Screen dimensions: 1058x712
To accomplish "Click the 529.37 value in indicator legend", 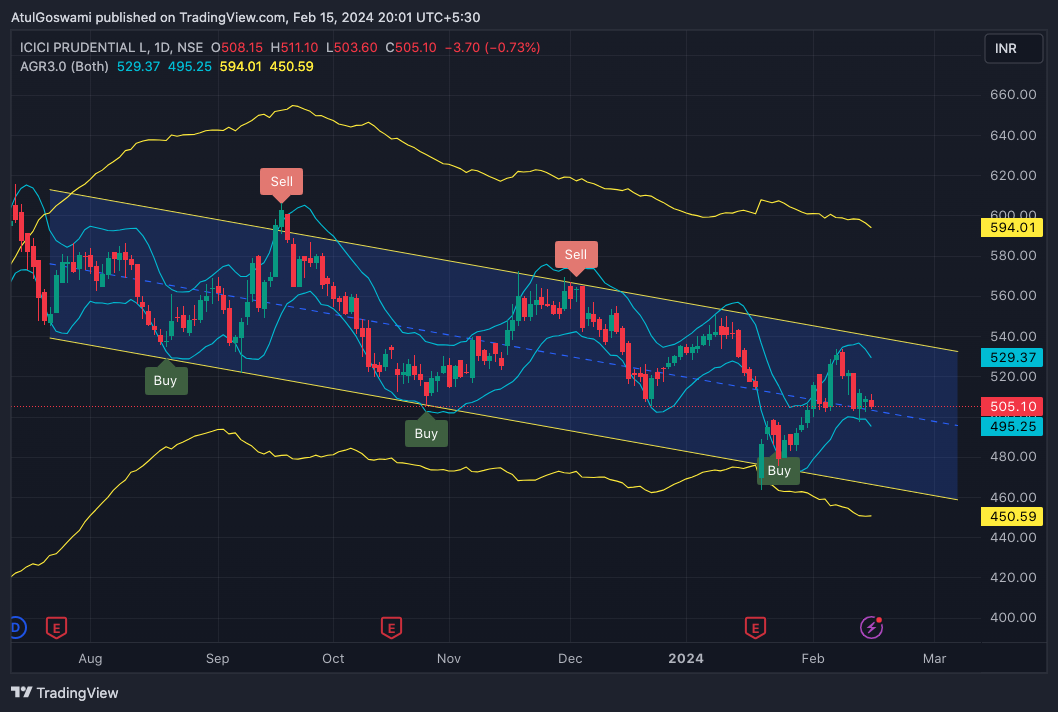I will tap(138, 66).
